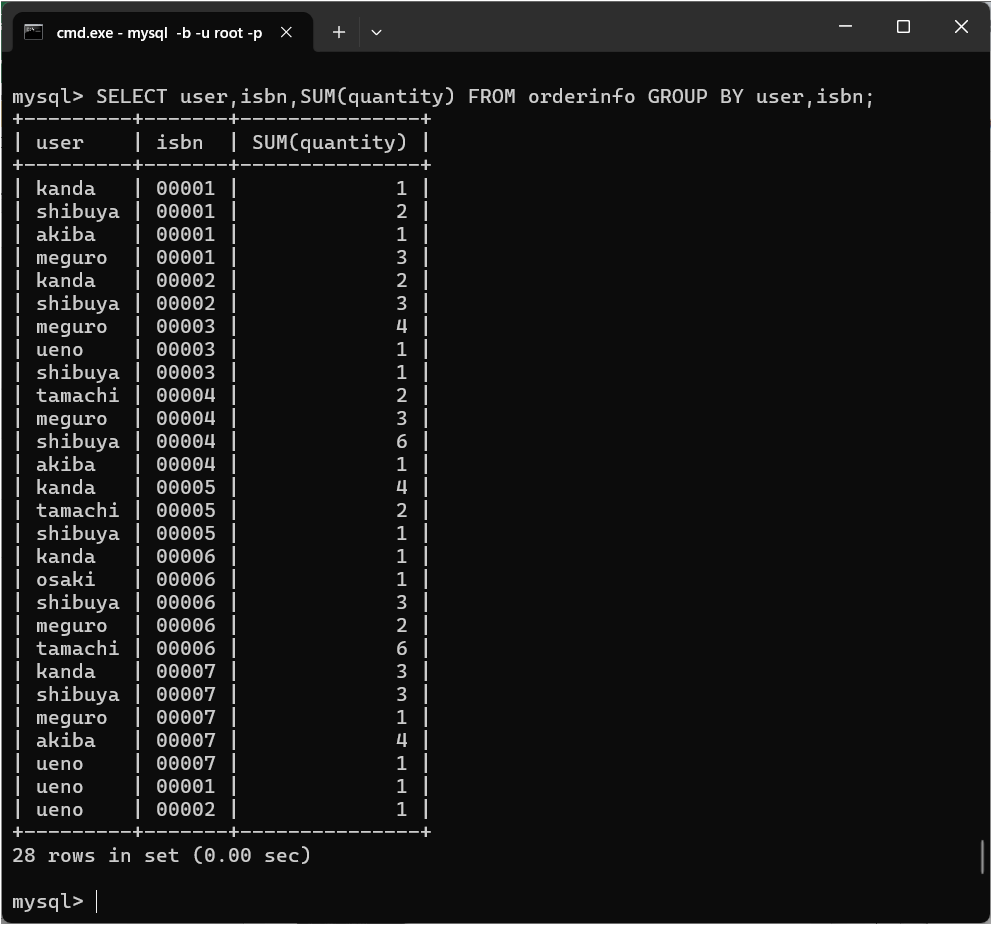The height and width of the screenshot is (925, 992).
Task: Minimize the terminal window
Action: 845,27
